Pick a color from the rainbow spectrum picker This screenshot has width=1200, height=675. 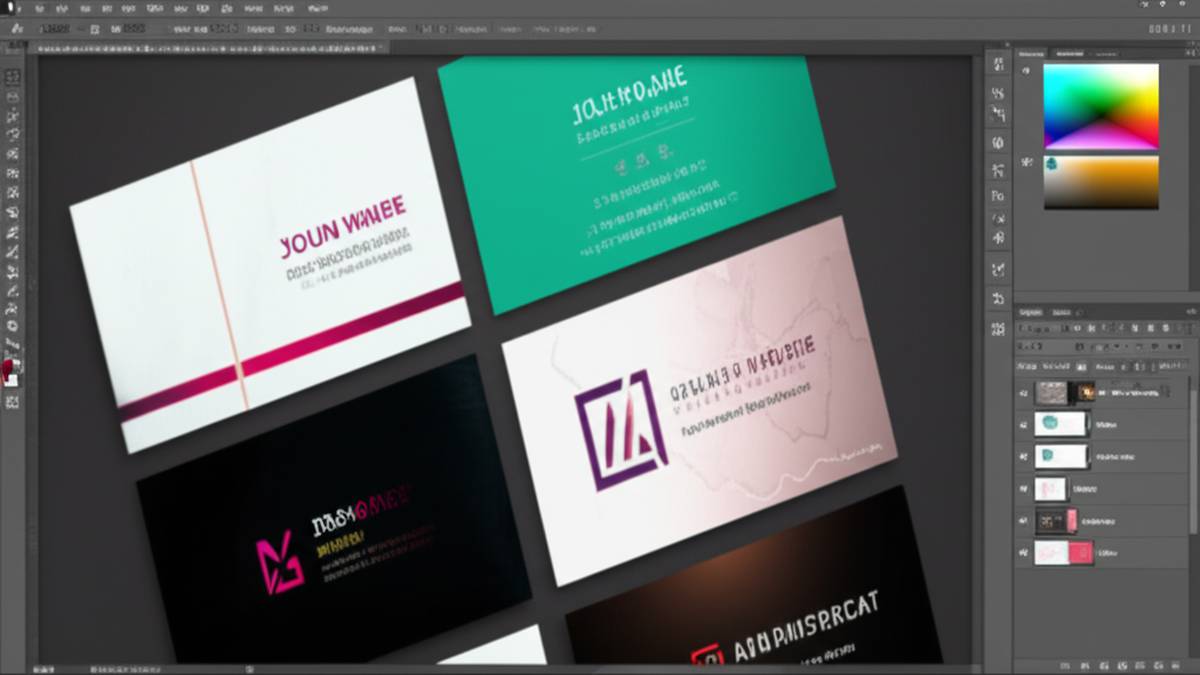1101,106
